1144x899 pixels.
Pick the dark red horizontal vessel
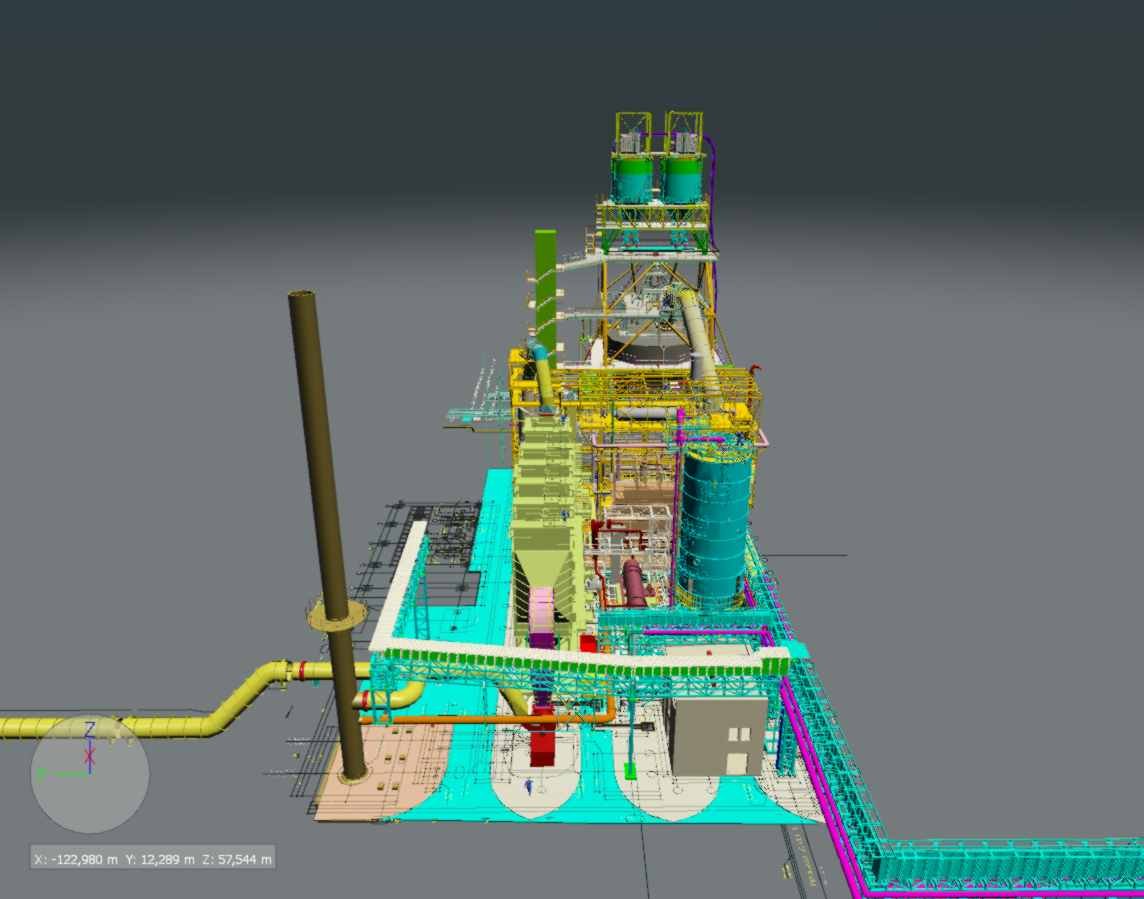(634, 583)
